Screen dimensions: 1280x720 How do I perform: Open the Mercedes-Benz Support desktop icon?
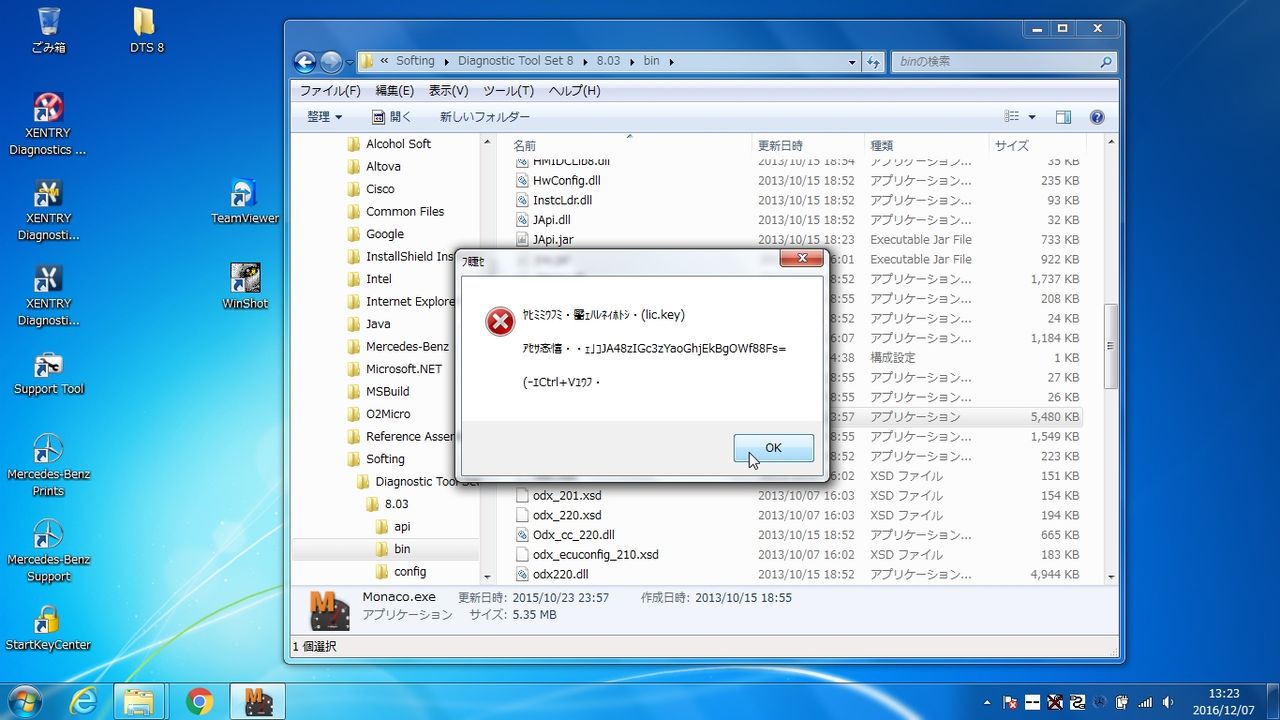(x=48, y=550)
